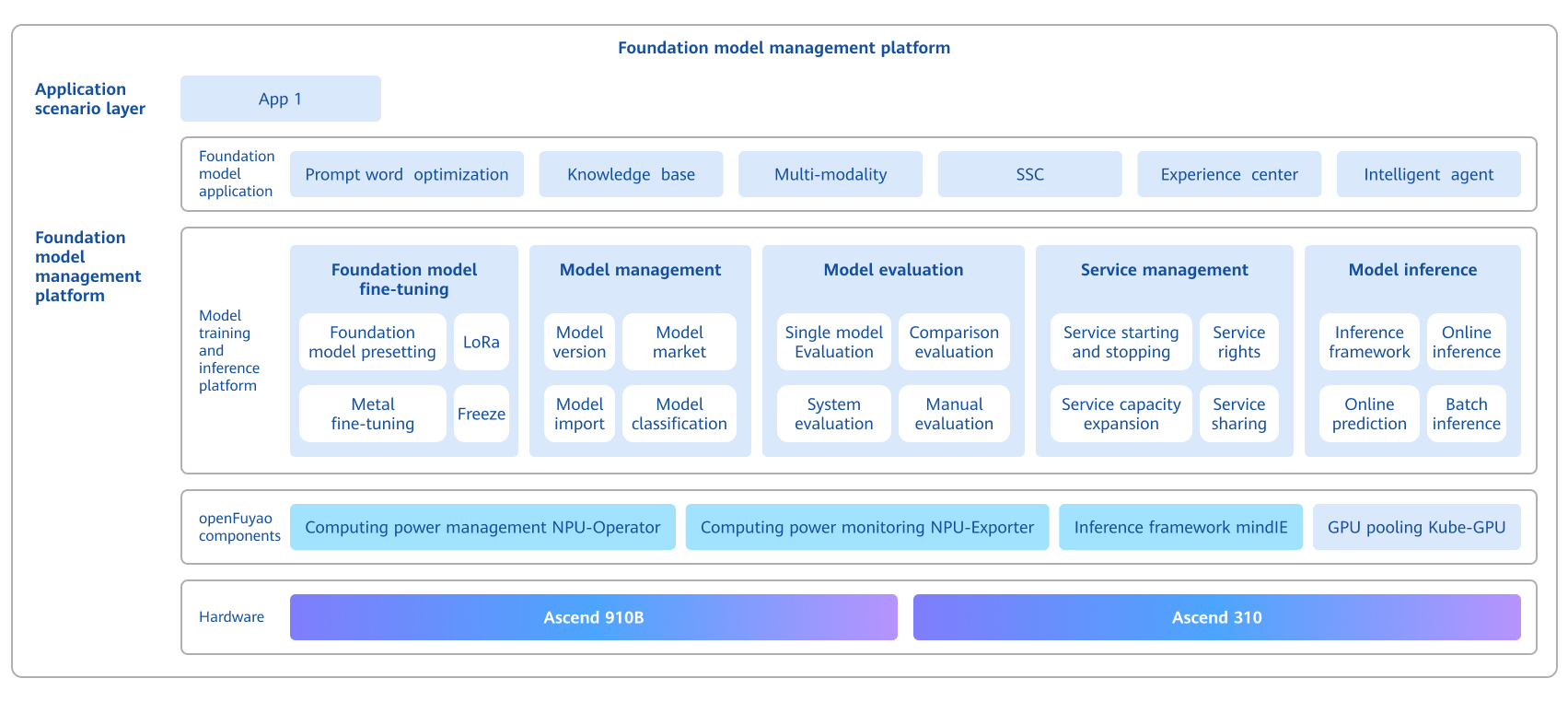Select the Prompt word optimization block
The height and width of the screenshot is (702, 1568).
pos(406,174)
